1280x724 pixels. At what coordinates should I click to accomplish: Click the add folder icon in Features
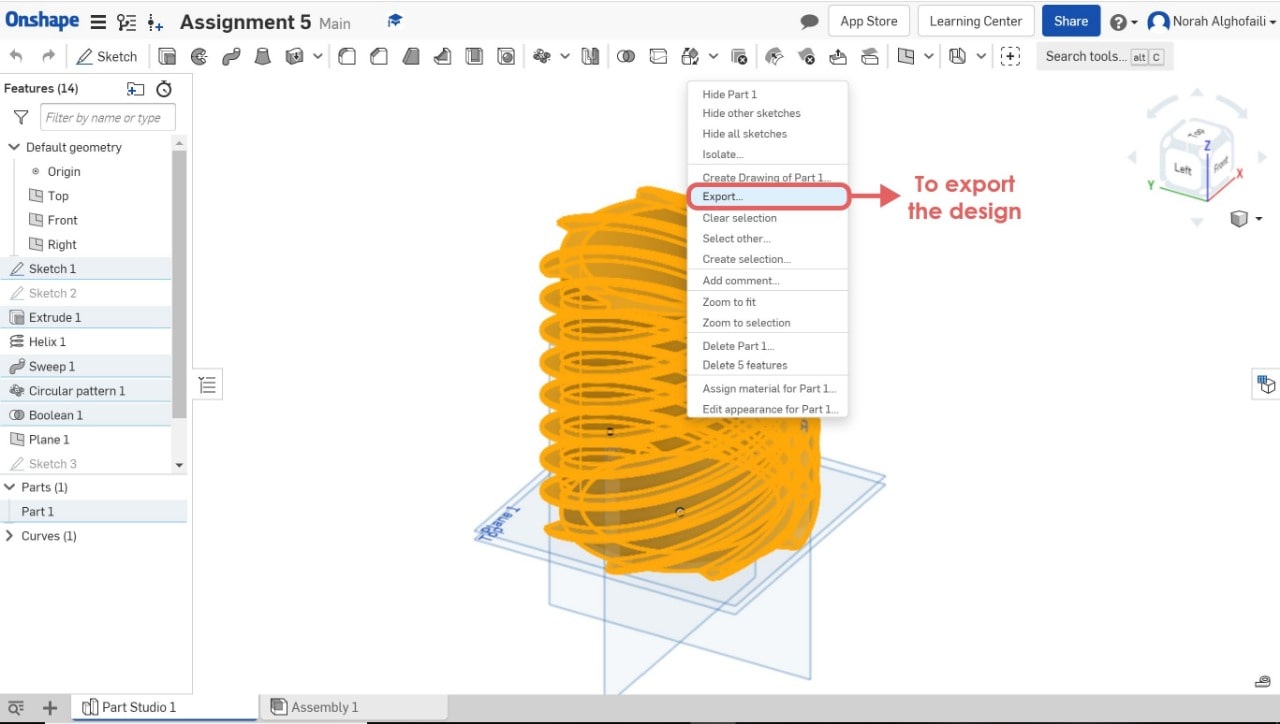coord(135,89)
